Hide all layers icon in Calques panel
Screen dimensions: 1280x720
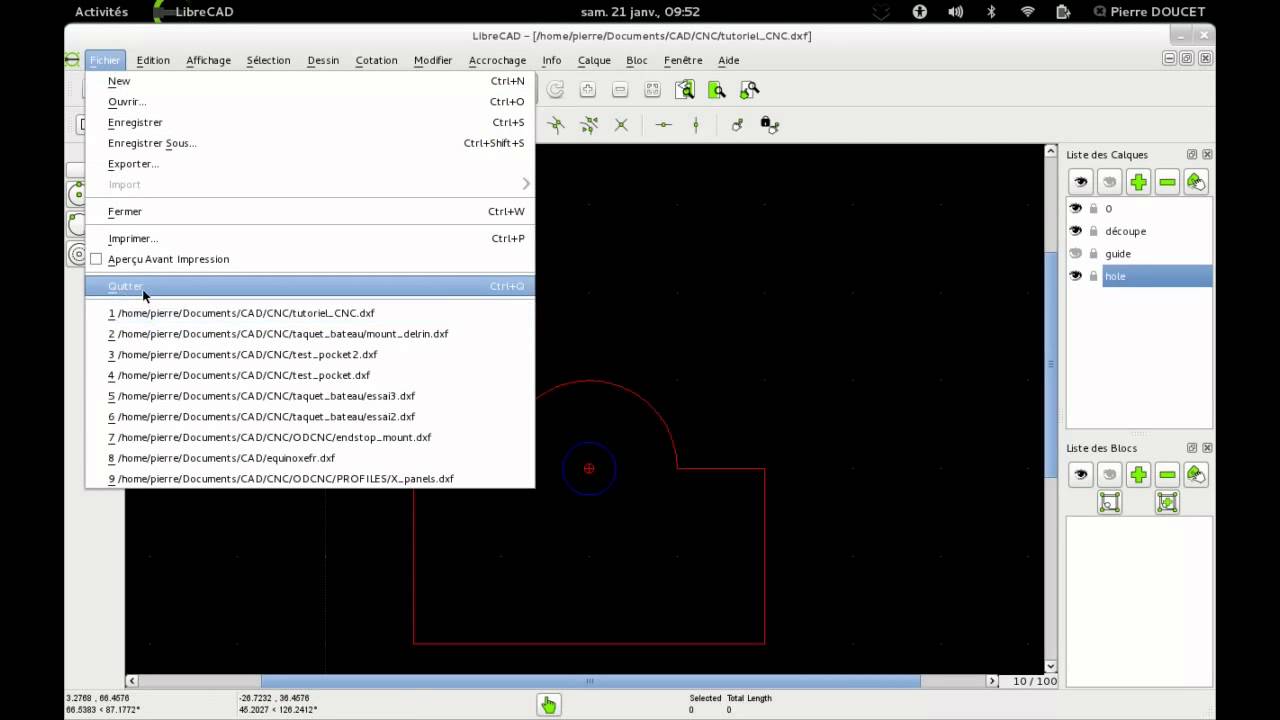pos(1109,182)
